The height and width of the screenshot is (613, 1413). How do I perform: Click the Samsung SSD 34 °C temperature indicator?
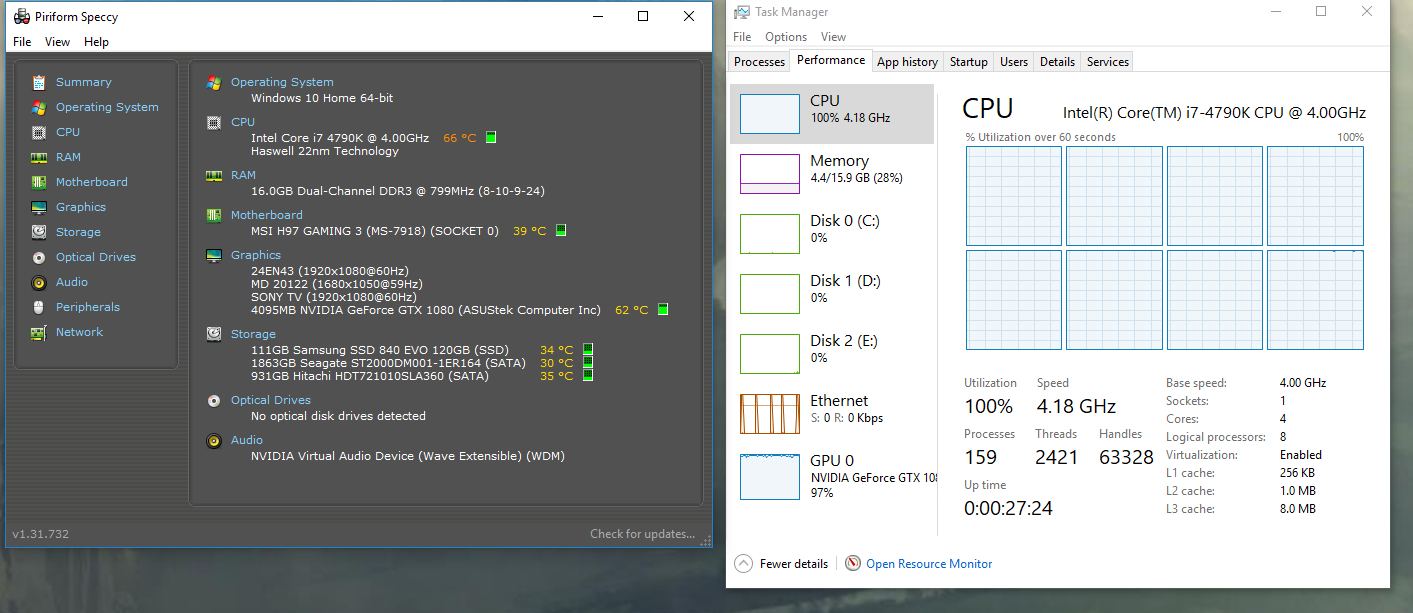click(588, 350)
